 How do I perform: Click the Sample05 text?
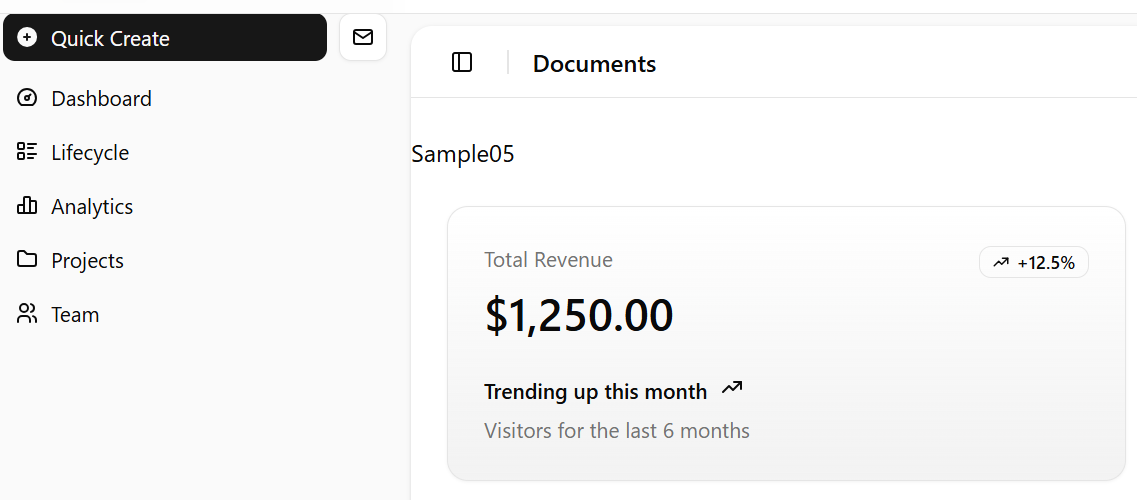463,155
